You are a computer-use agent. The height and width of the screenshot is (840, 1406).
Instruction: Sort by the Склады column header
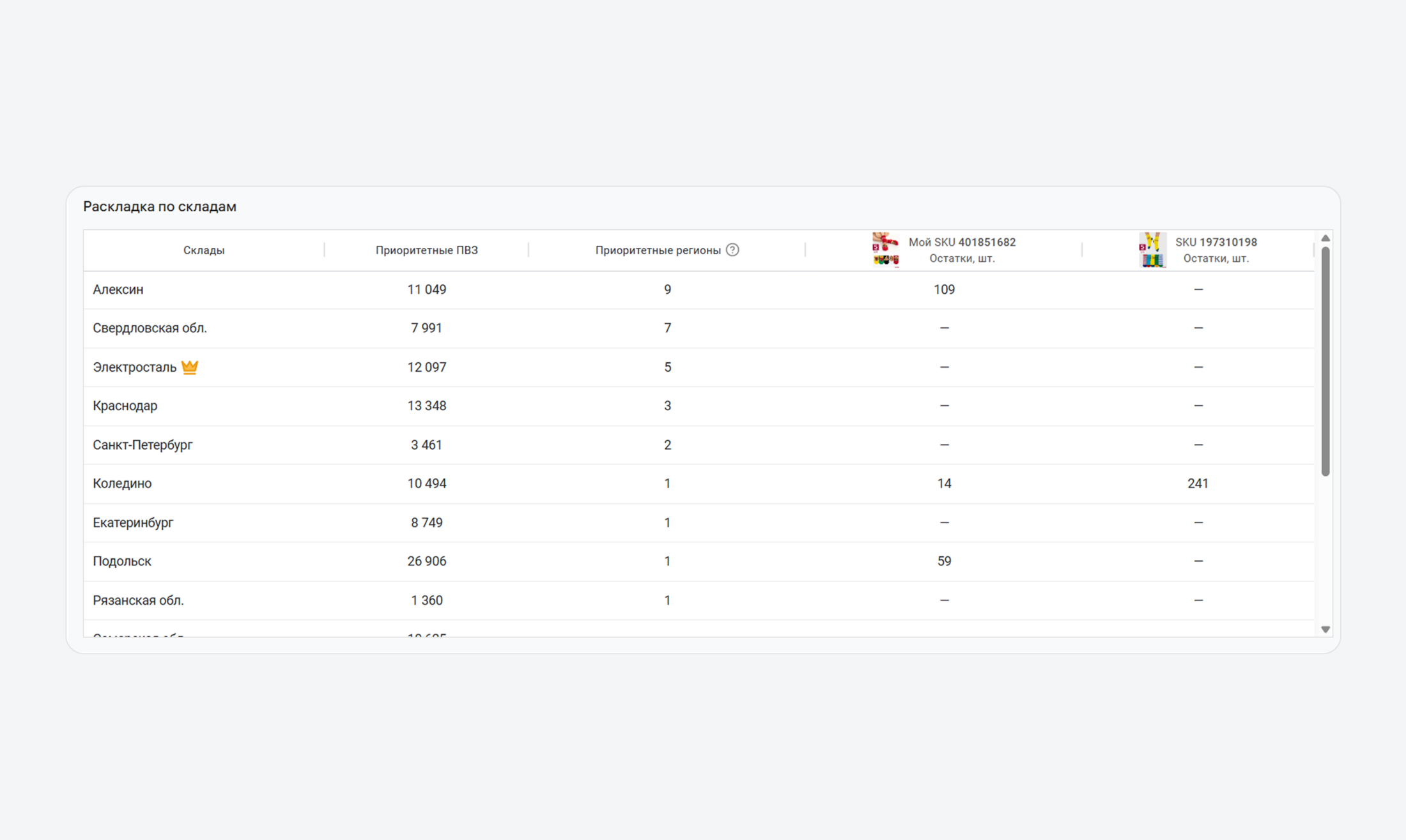coord(204,250)
